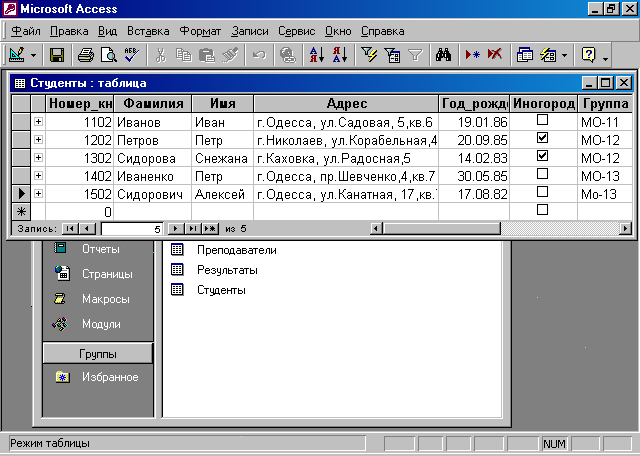Open the Файл menu

pos(26,31)
